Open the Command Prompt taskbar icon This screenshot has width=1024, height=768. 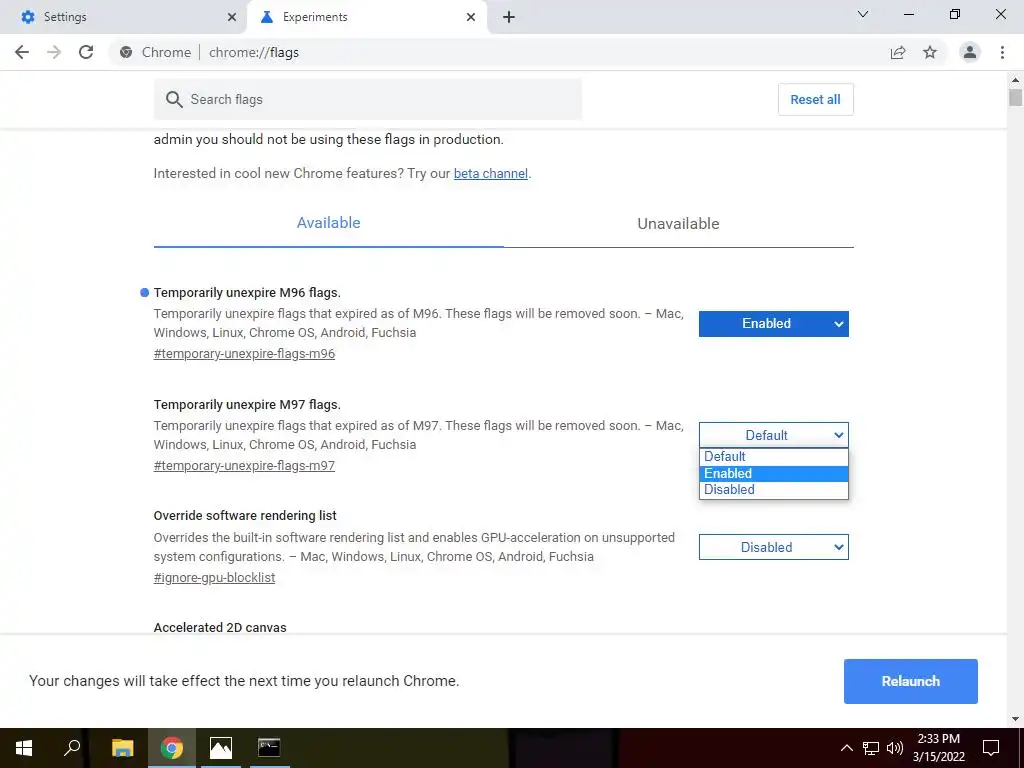click(269, 748)
